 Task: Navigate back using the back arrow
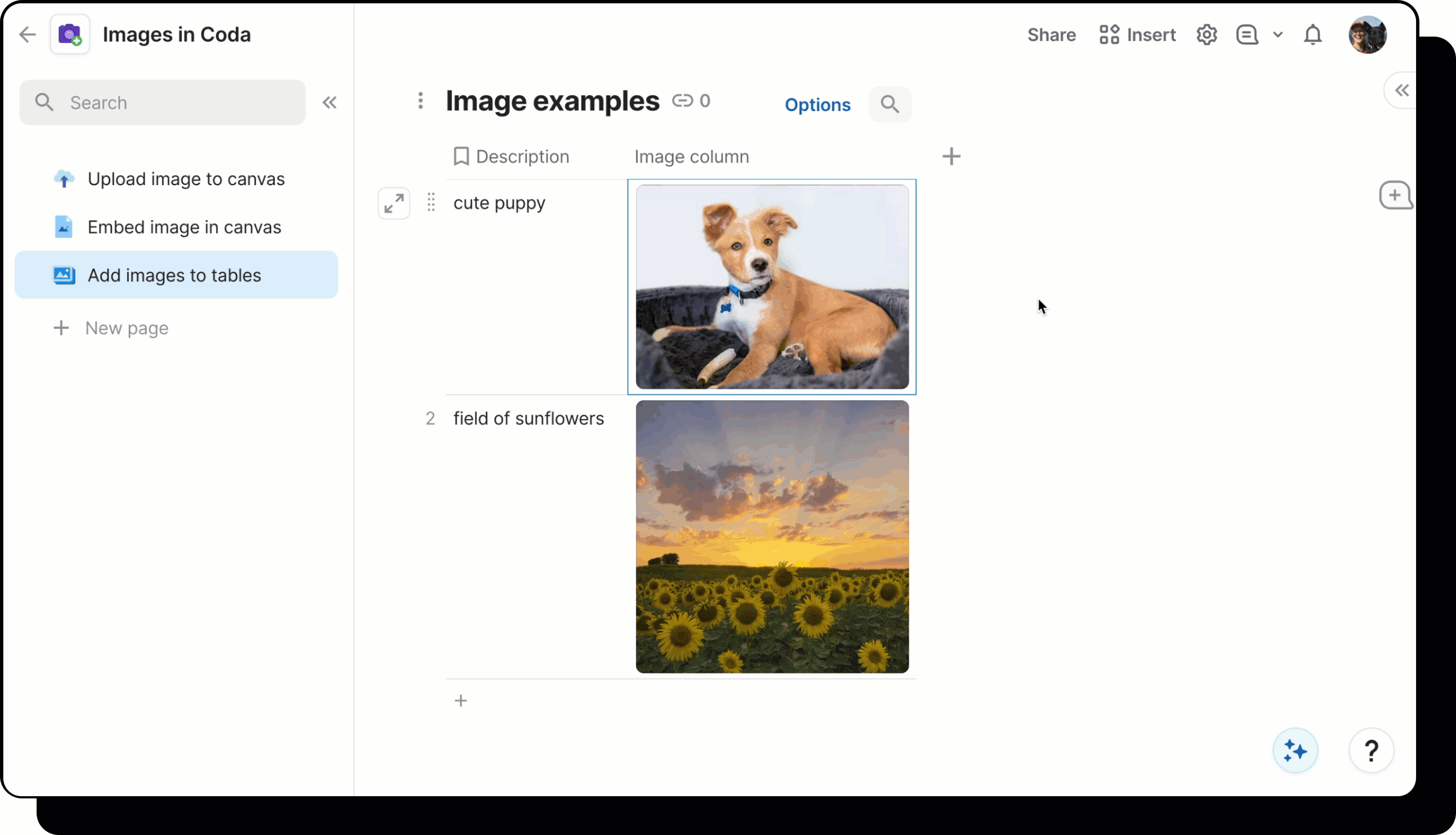click(27, 34)
